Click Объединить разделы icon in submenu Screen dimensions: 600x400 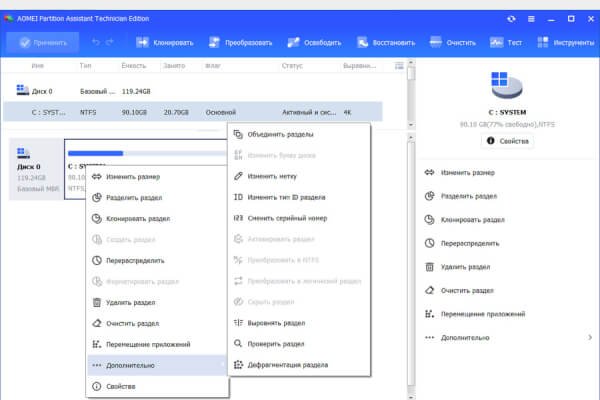(238, 134)
